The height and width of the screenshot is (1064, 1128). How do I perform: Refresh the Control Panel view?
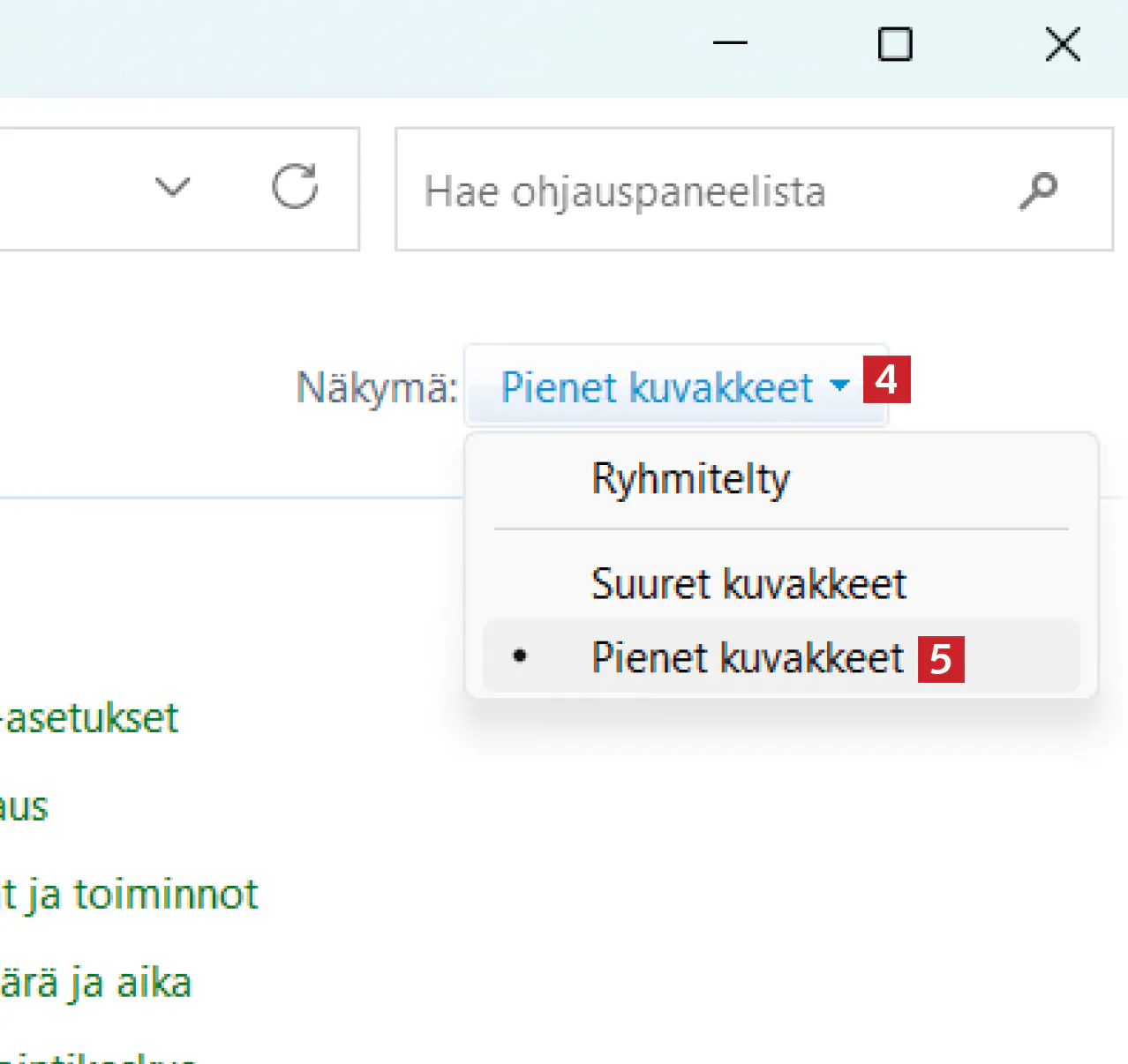(294, 187)
